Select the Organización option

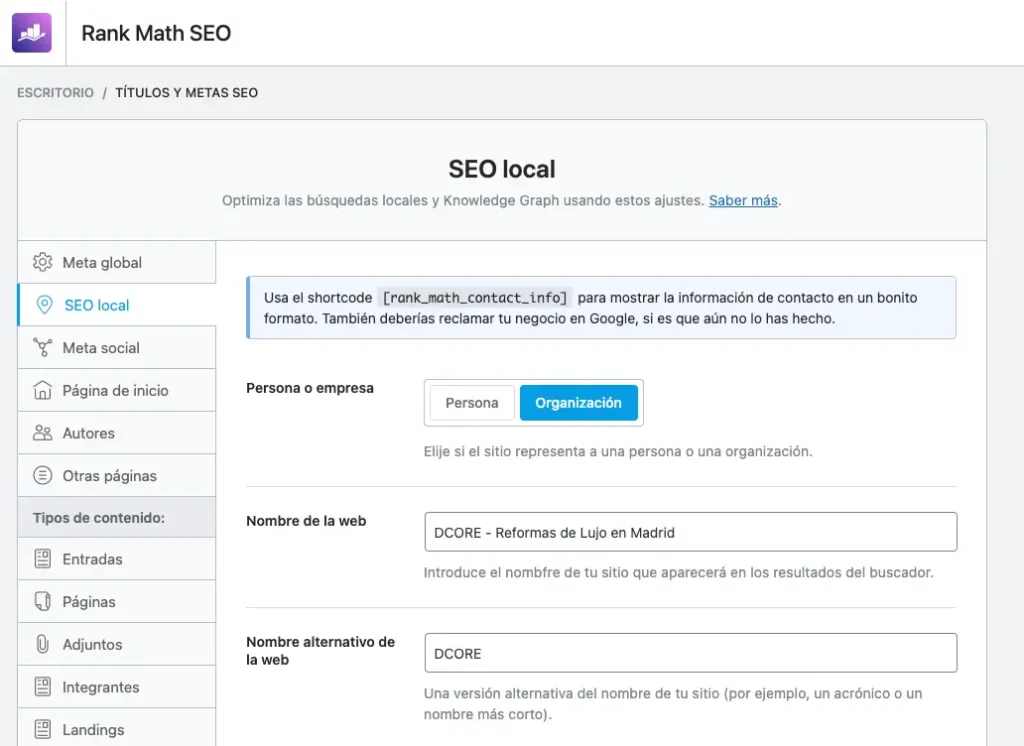click(x=578, y=403)
